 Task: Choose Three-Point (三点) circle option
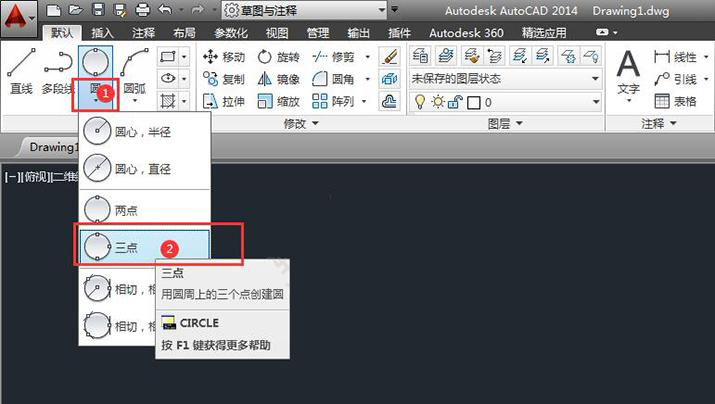tap(145, 247)
